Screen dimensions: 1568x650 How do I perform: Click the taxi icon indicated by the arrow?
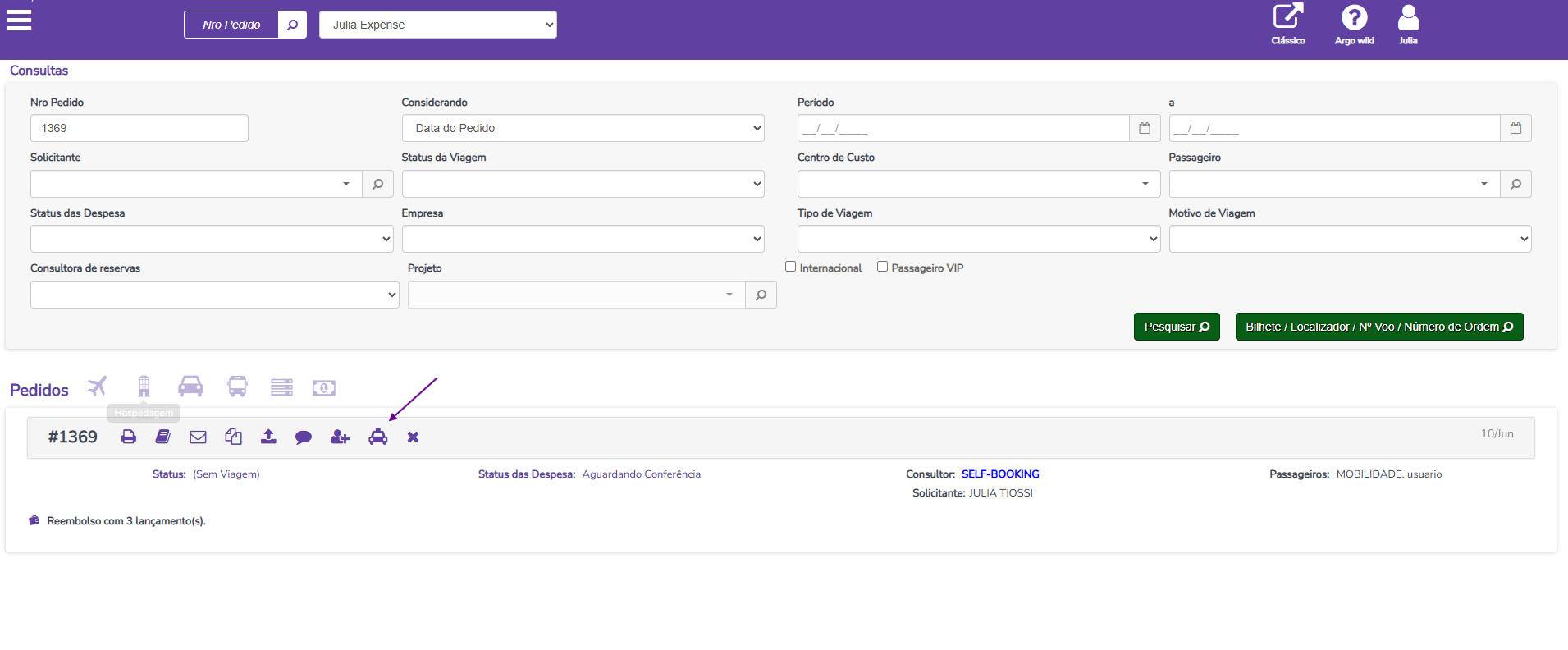(377, 437)
